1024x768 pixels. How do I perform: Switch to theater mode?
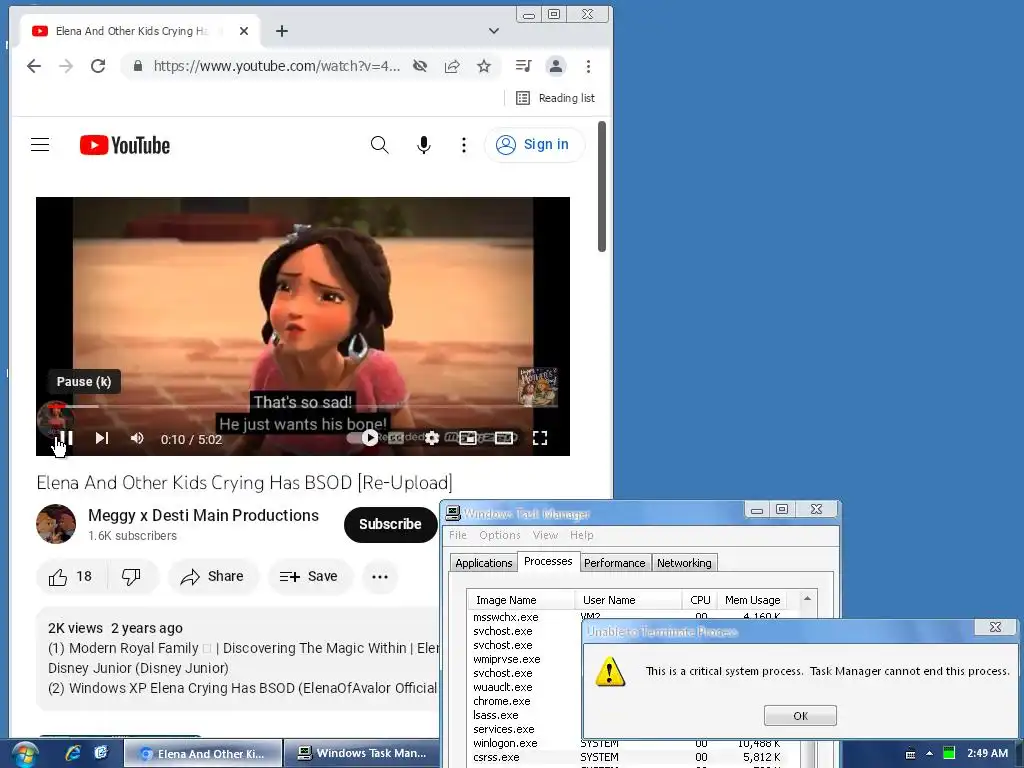coord(504,438)
